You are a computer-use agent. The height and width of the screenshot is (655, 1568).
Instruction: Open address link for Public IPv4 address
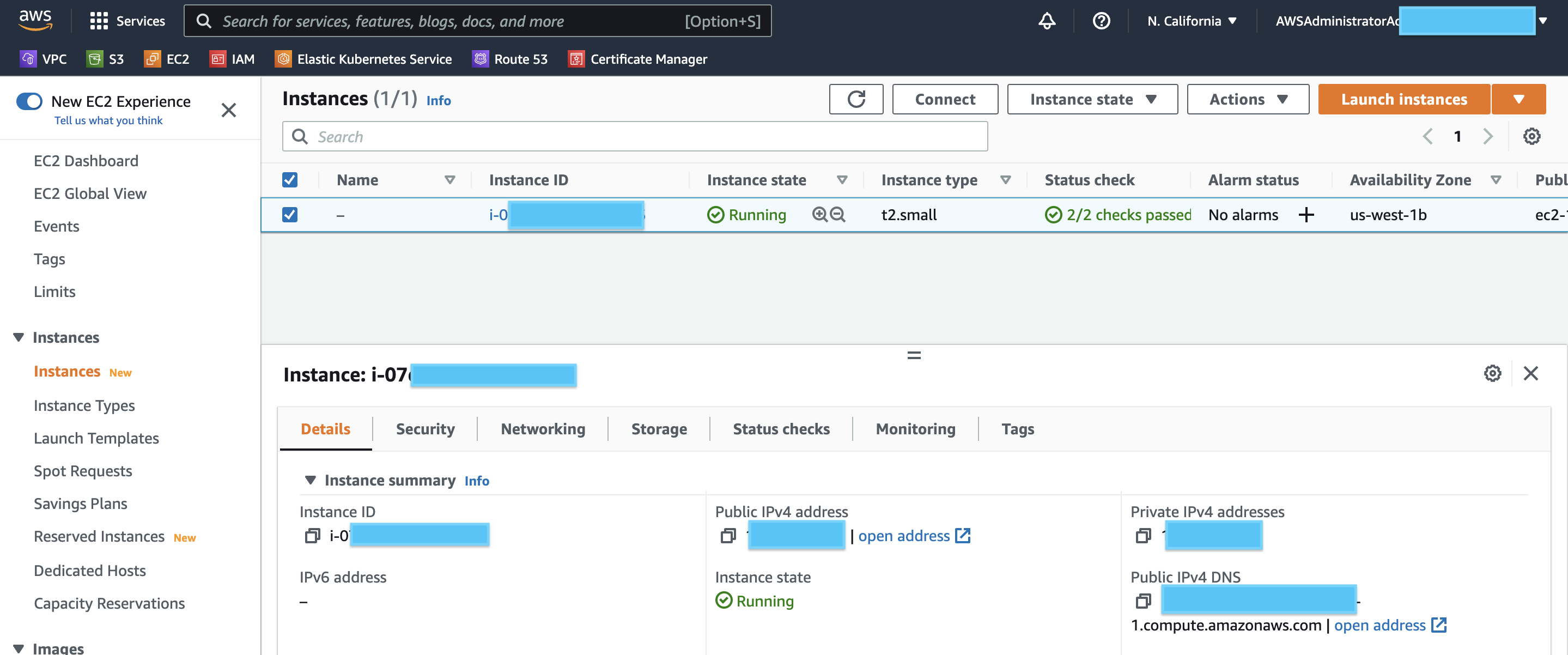(914, 536)
